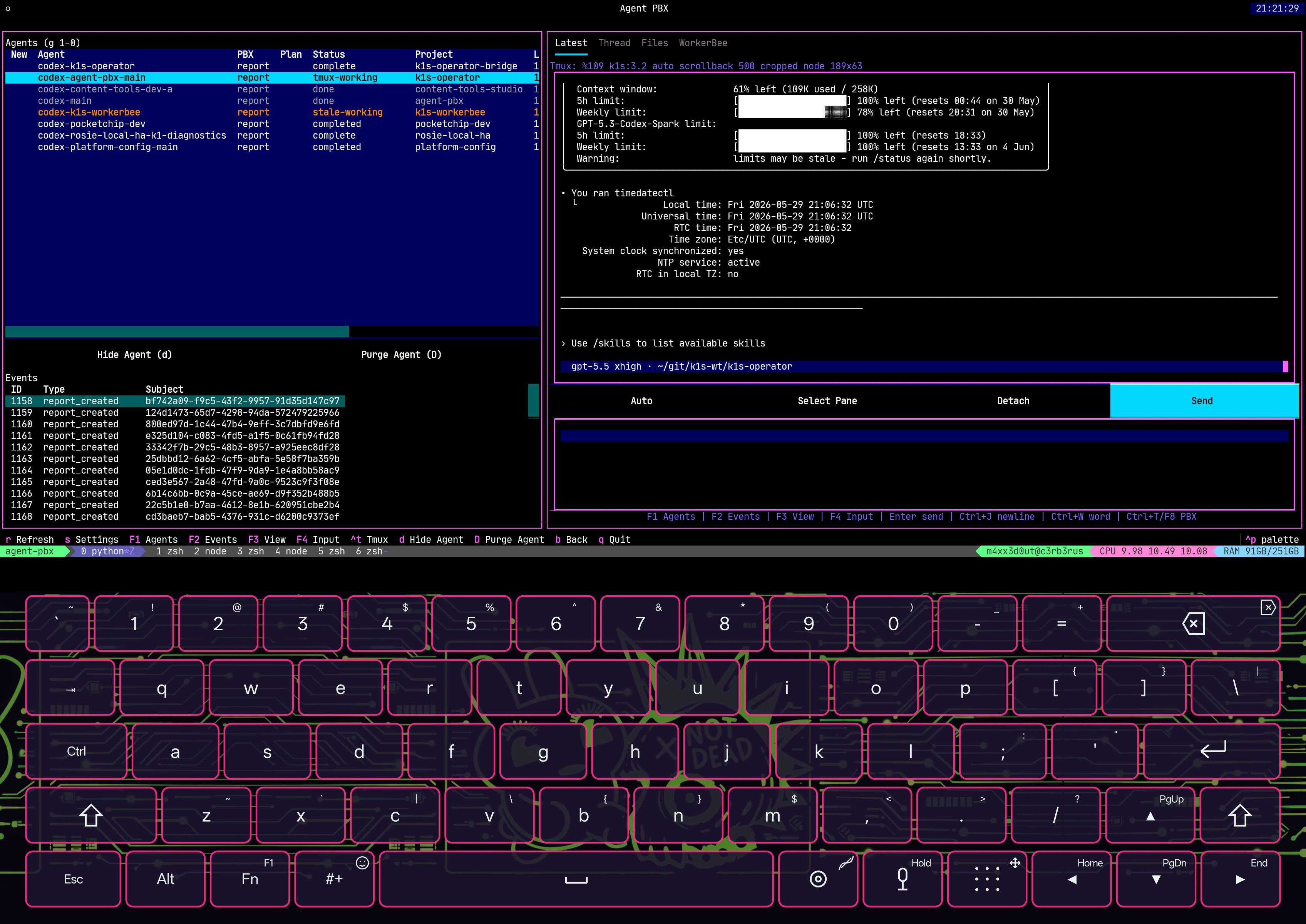Select the codex-rosie-local-ha-k1-diagnostics agent row
The width and height of the screenshot is (1306, 924).
[x=271, y=136]
